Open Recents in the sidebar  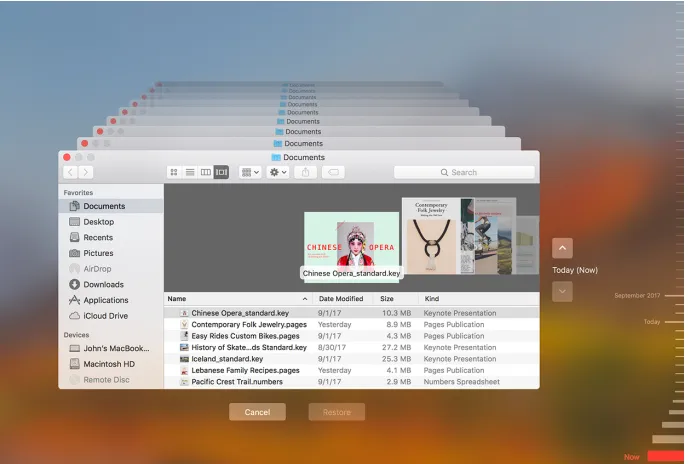coord(111,237)
